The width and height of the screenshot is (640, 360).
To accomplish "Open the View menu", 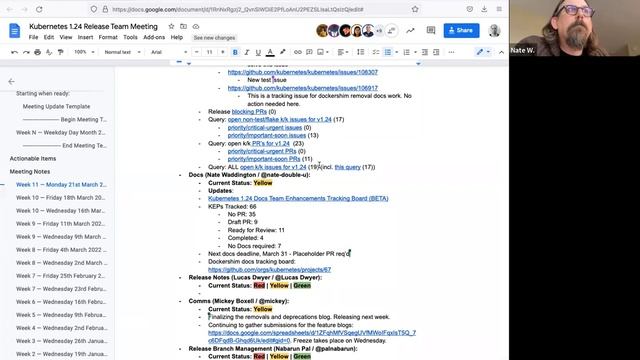I will pyautogui.click(x=66, y=37).
